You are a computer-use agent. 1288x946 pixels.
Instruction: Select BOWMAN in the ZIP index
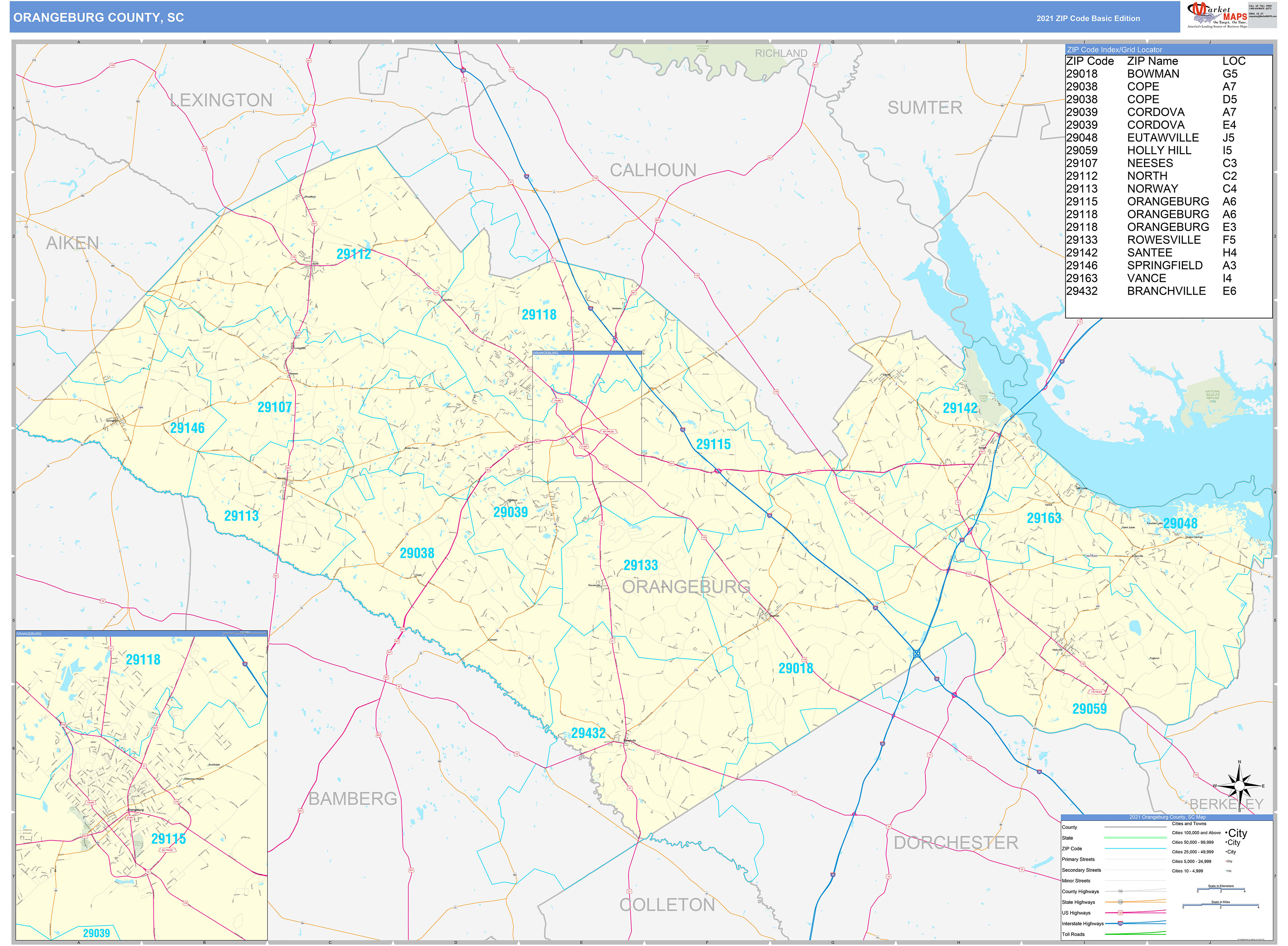coord(1153,74)
